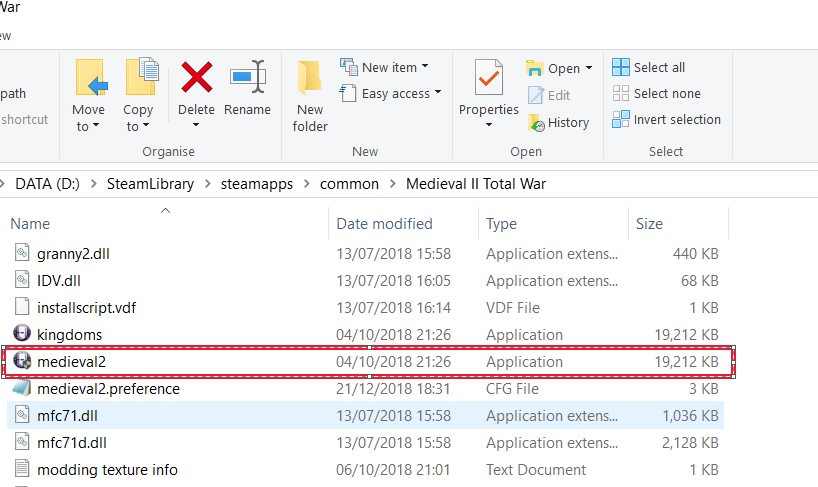Select Medieval II Total War breadcrumb

[476, 184]
